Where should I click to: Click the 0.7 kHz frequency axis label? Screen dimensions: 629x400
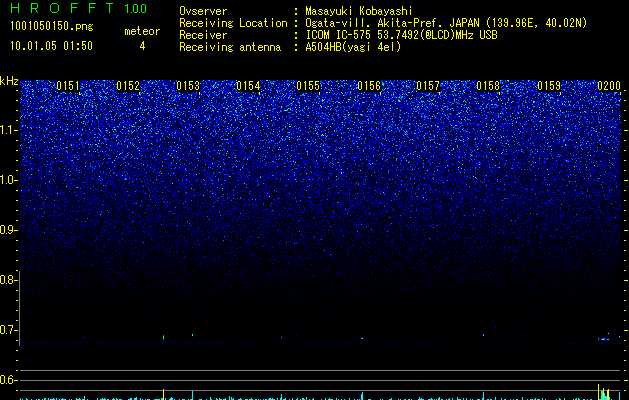click(8, 330)
